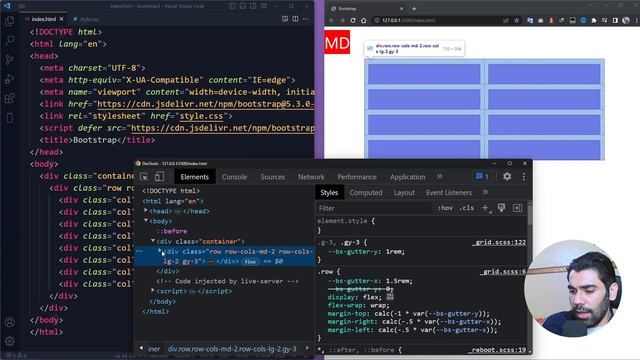Click Chrome home button
The width and height of the screenshot is (640, 360).
pos(364,20)
